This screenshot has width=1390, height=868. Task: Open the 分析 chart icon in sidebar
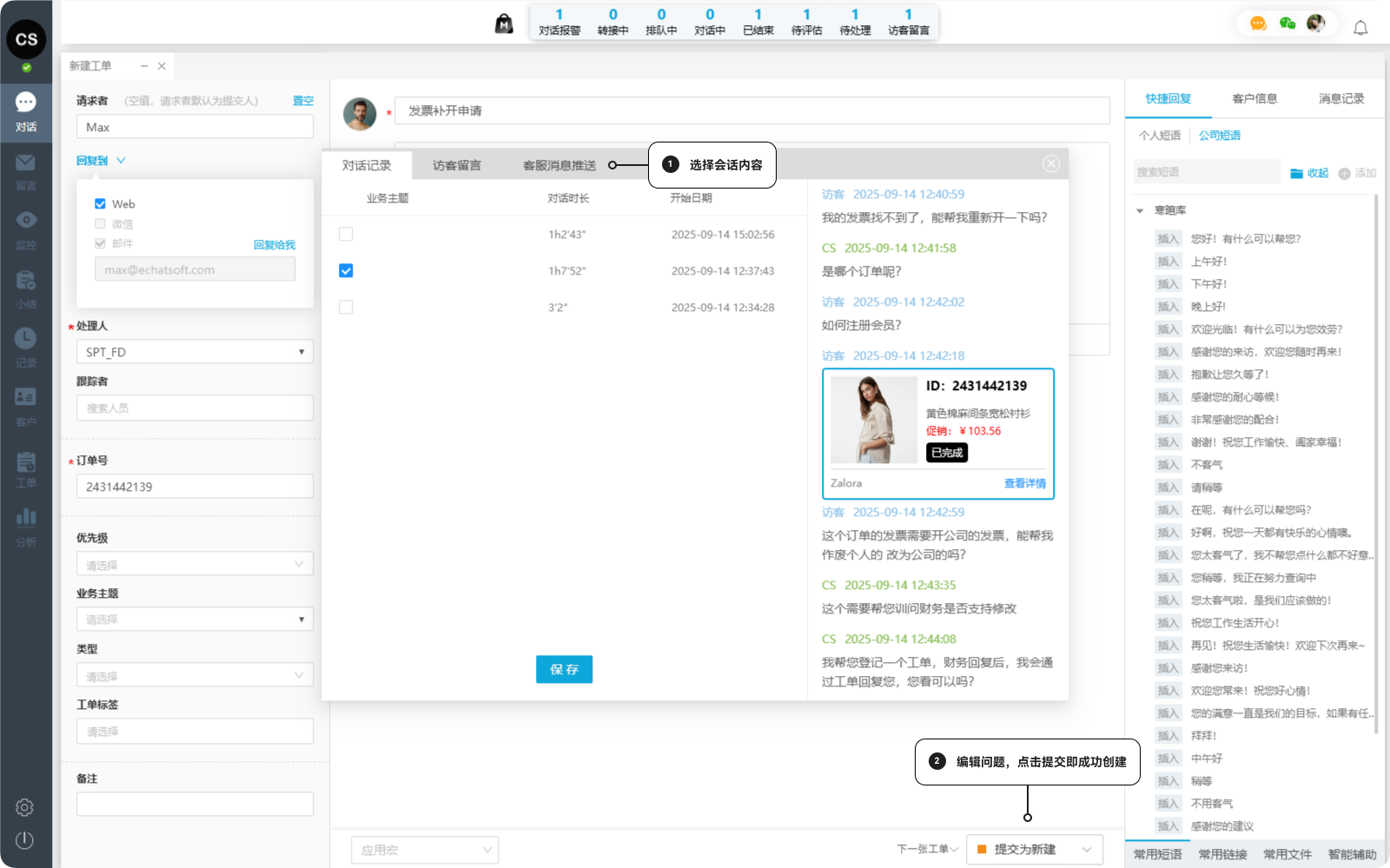click(x=26, y=518)
